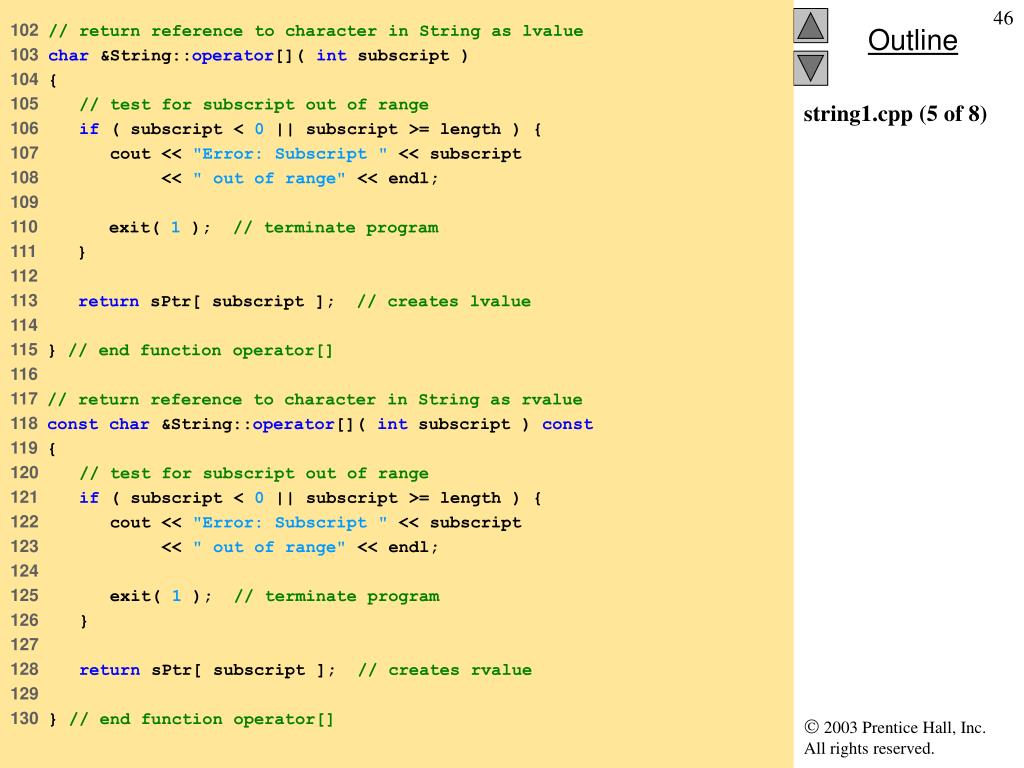Click the subscript range test comment on line 105
The height and width of the screenshot is (768, 1024).
click(254, 104)
